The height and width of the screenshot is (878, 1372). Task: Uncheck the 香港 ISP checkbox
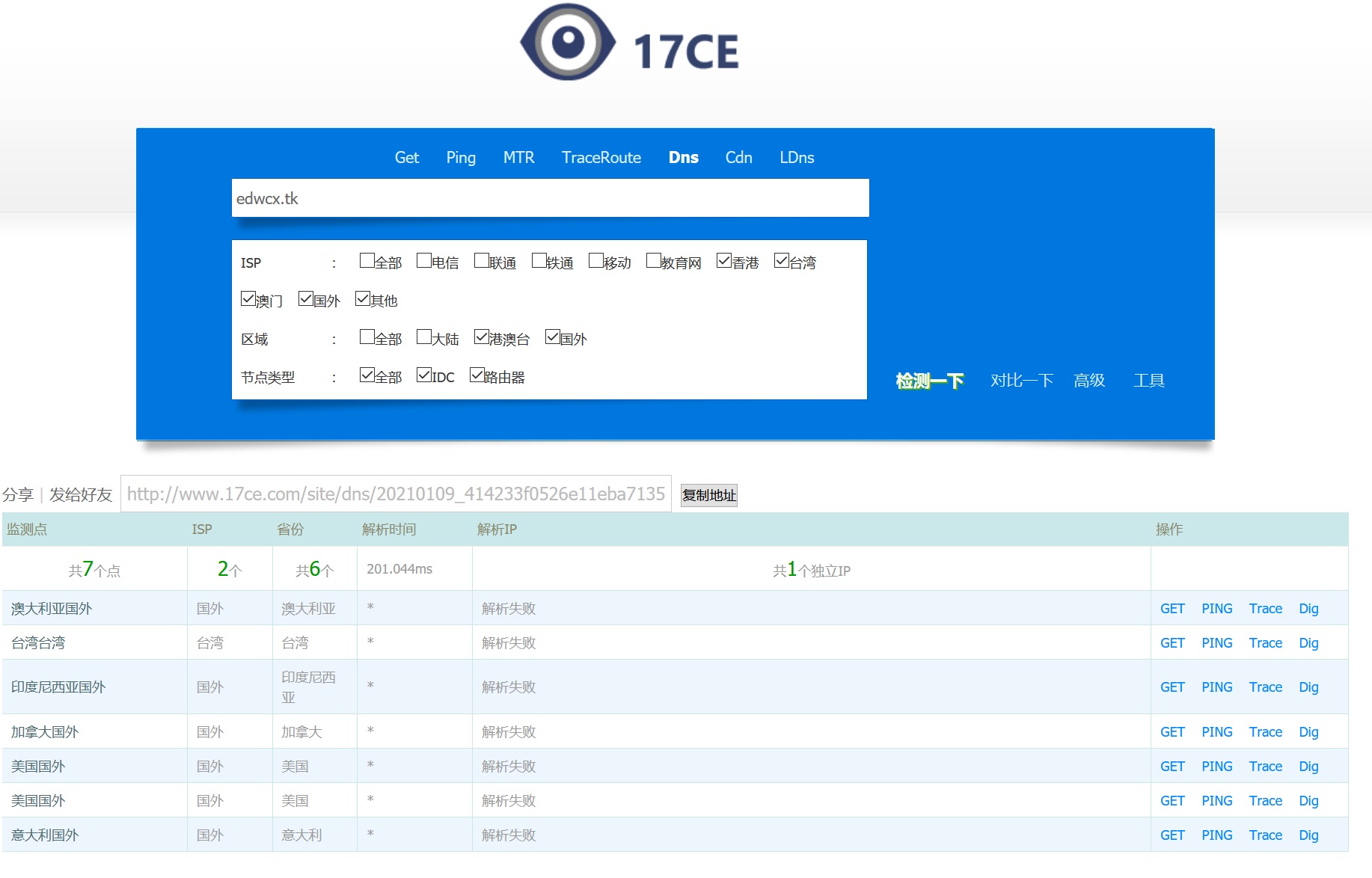[x=724, y=261]
